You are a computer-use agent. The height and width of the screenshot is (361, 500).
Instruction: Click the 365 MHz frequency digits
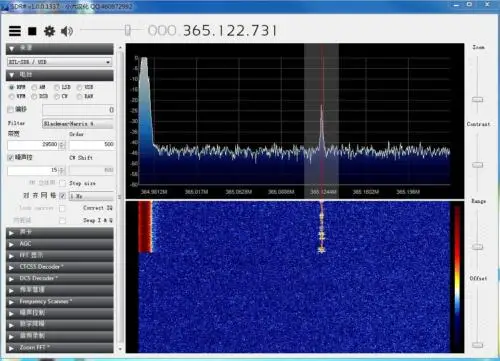[x=197, y=31]
